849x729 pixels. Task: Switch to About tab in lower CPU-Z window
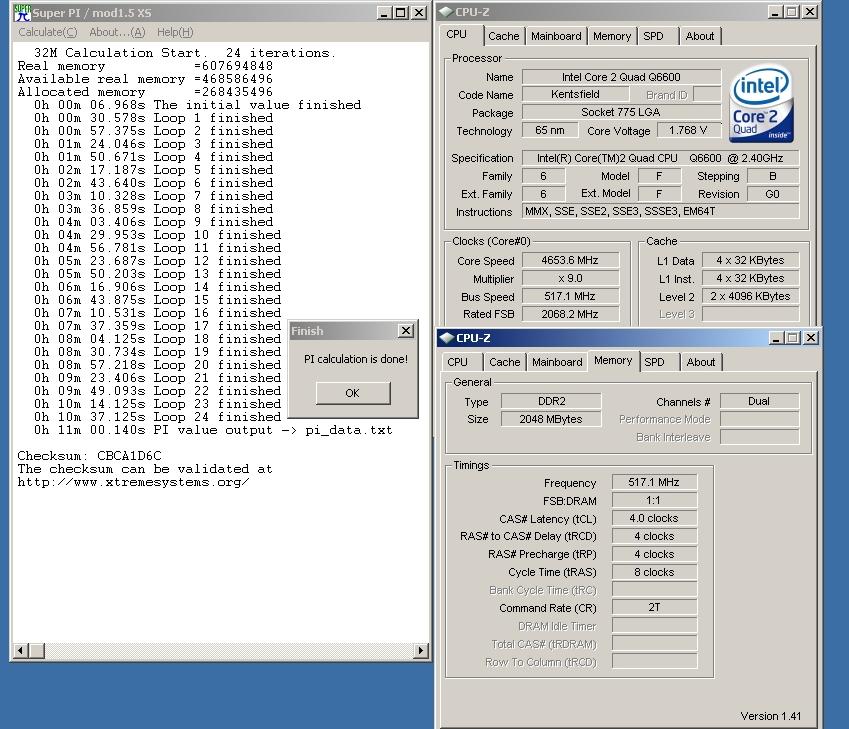point(701,362)
